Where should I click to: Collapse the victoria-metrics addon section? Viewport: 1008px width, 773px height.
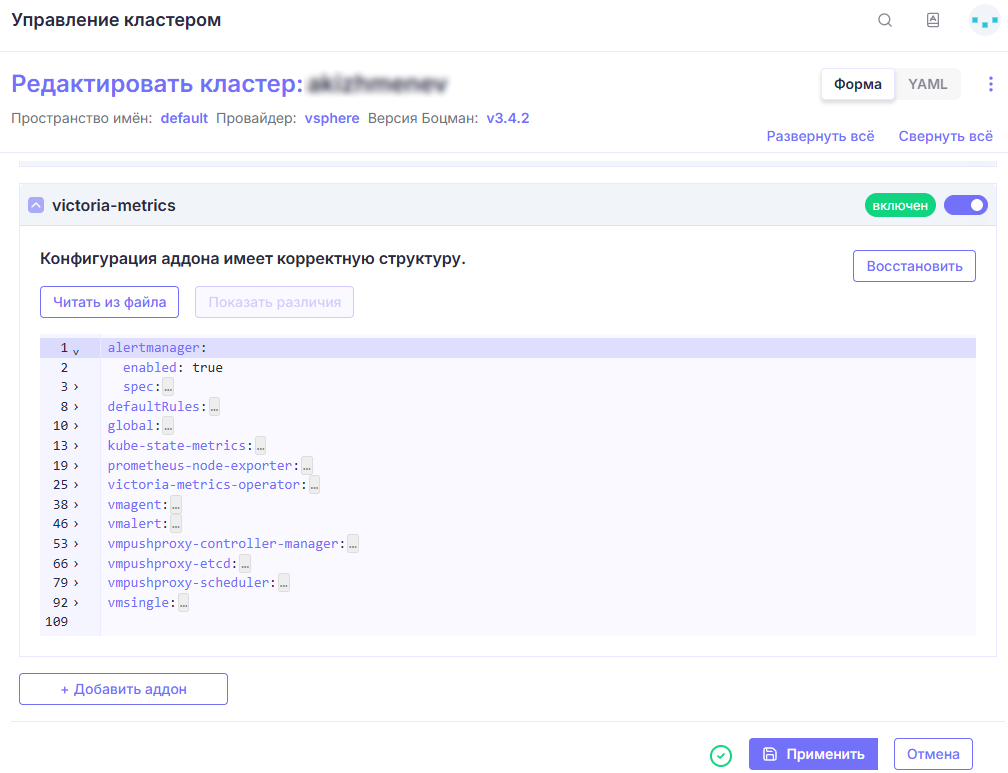(x=36, y=205)
